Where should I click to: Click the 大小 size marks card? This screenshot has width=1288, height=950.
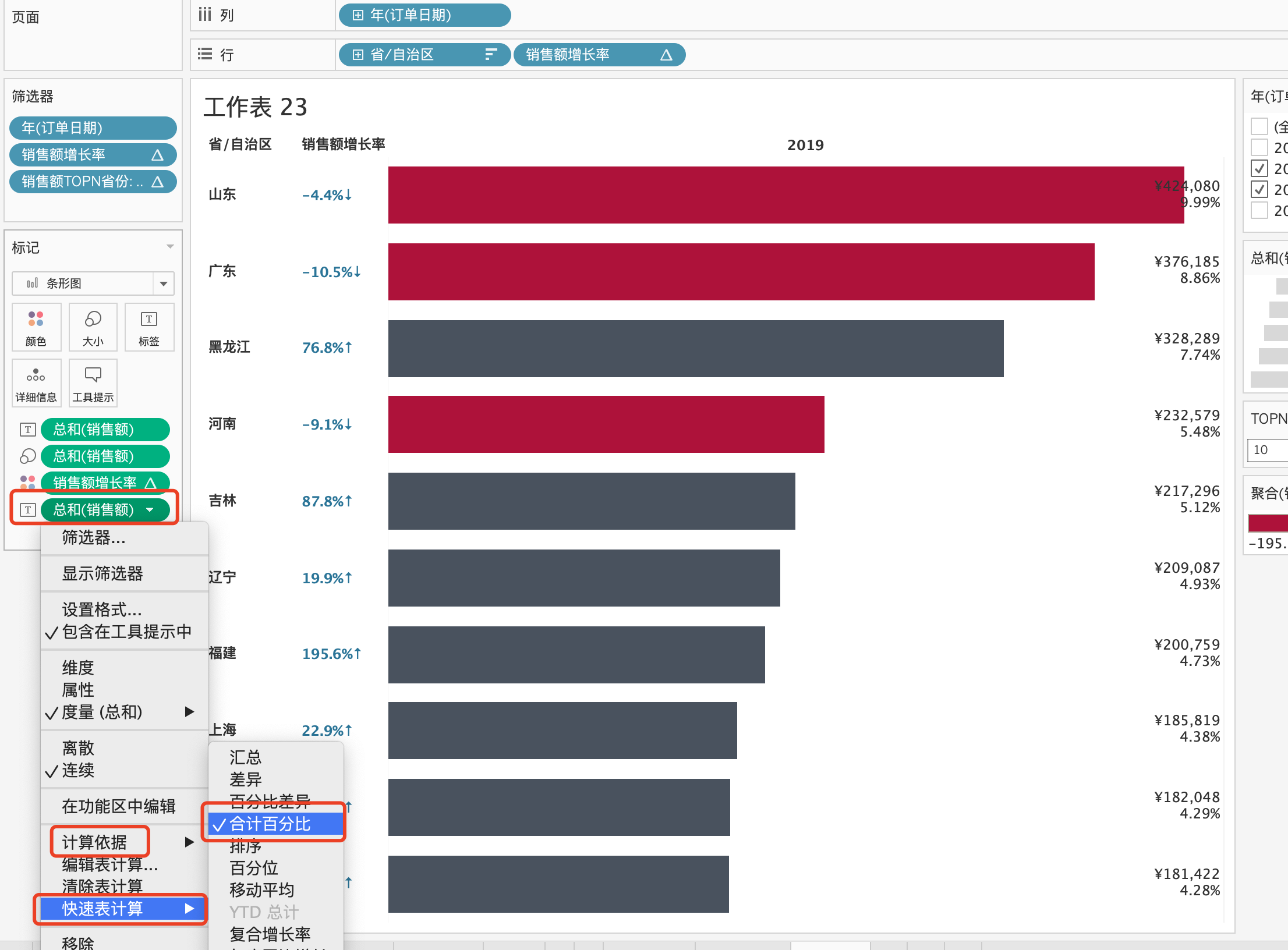pos(93,327)
